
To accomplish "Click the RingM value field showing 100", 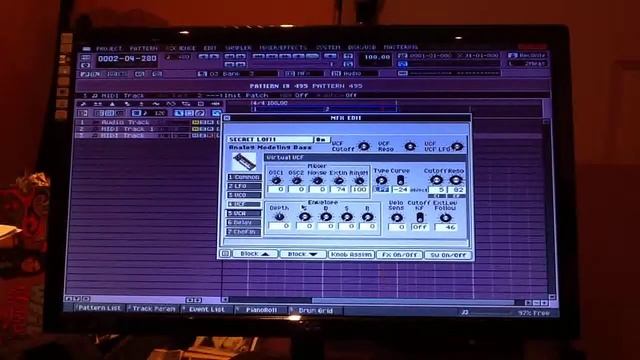I will [x=359, y=189].
